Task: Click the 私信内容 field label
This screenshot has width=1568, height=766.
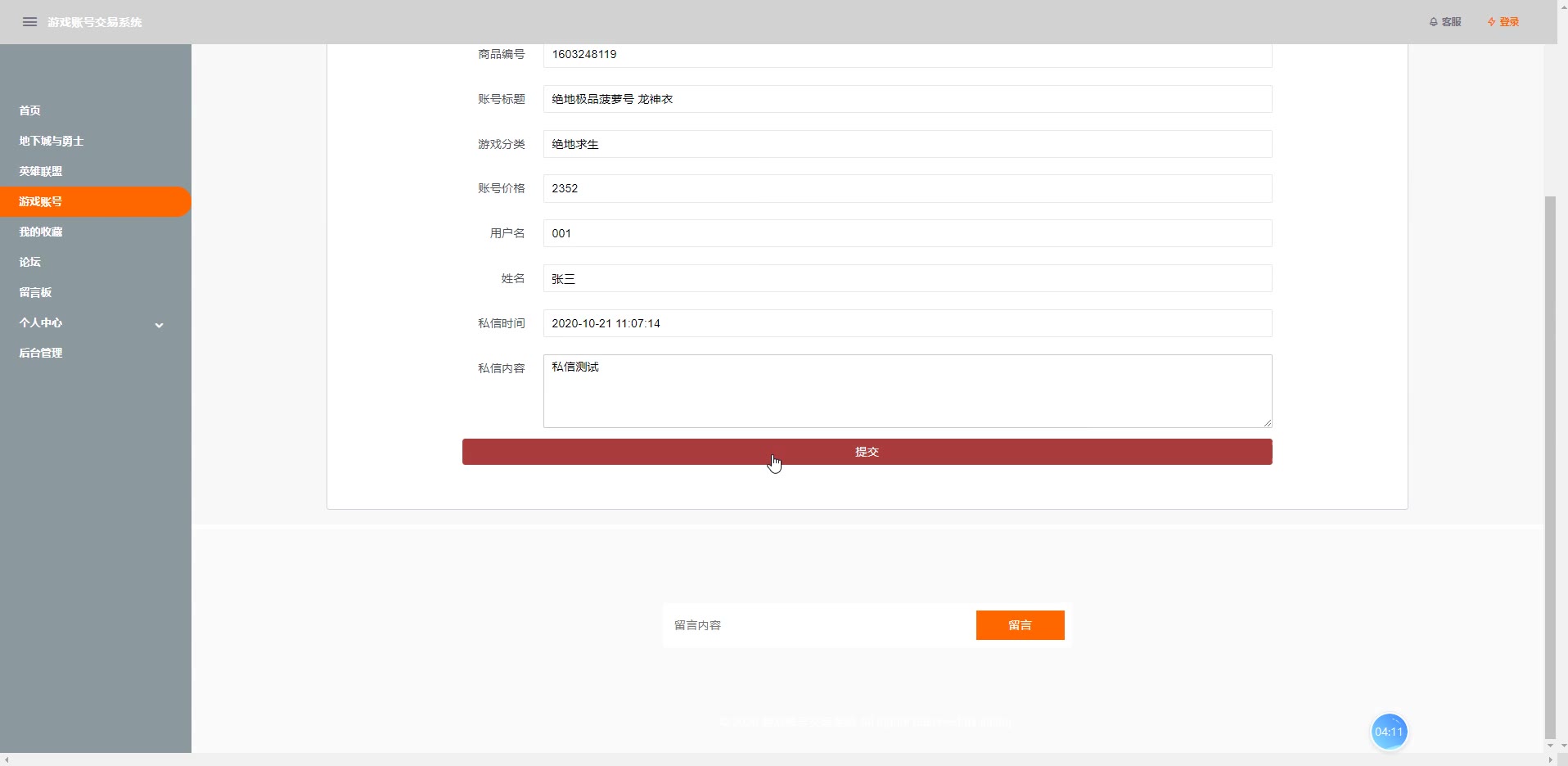Action: [502, 368]
